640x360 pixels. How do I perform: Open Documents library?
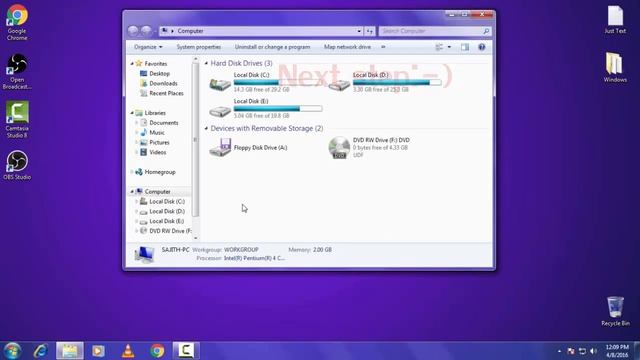tap(159, 122)
